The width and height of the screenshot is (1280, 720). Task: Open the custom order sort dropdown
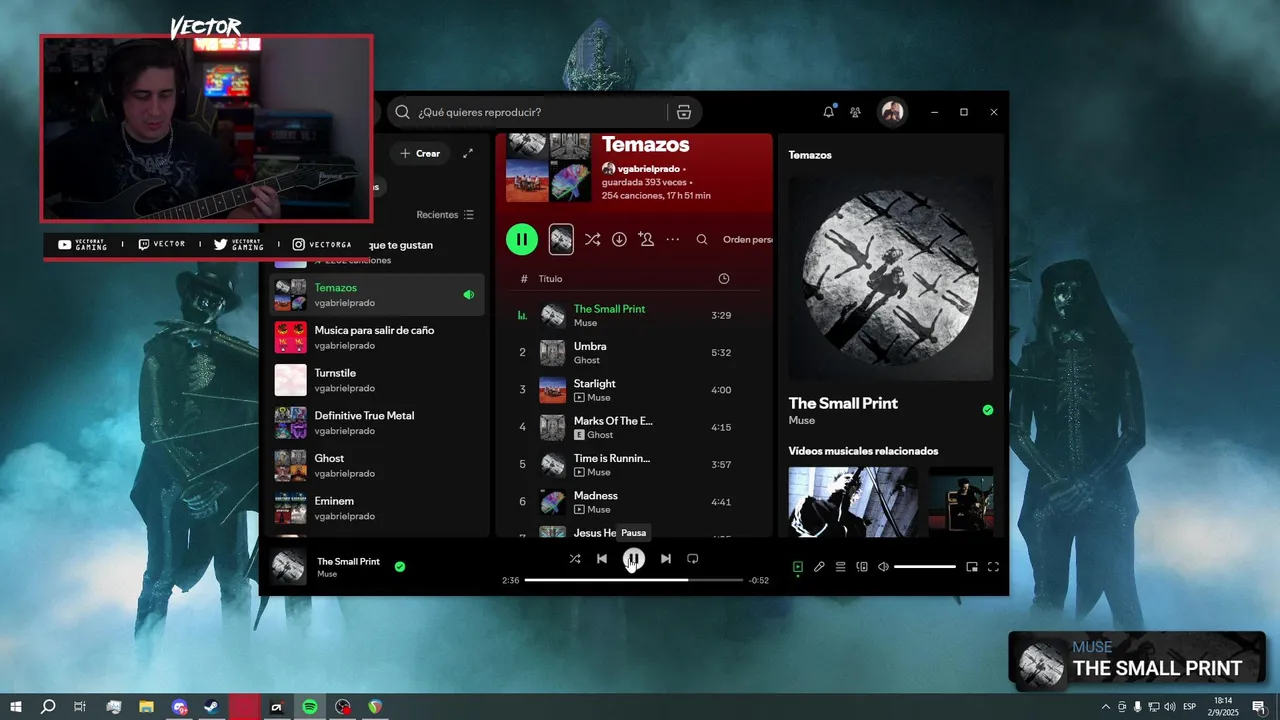748,240
